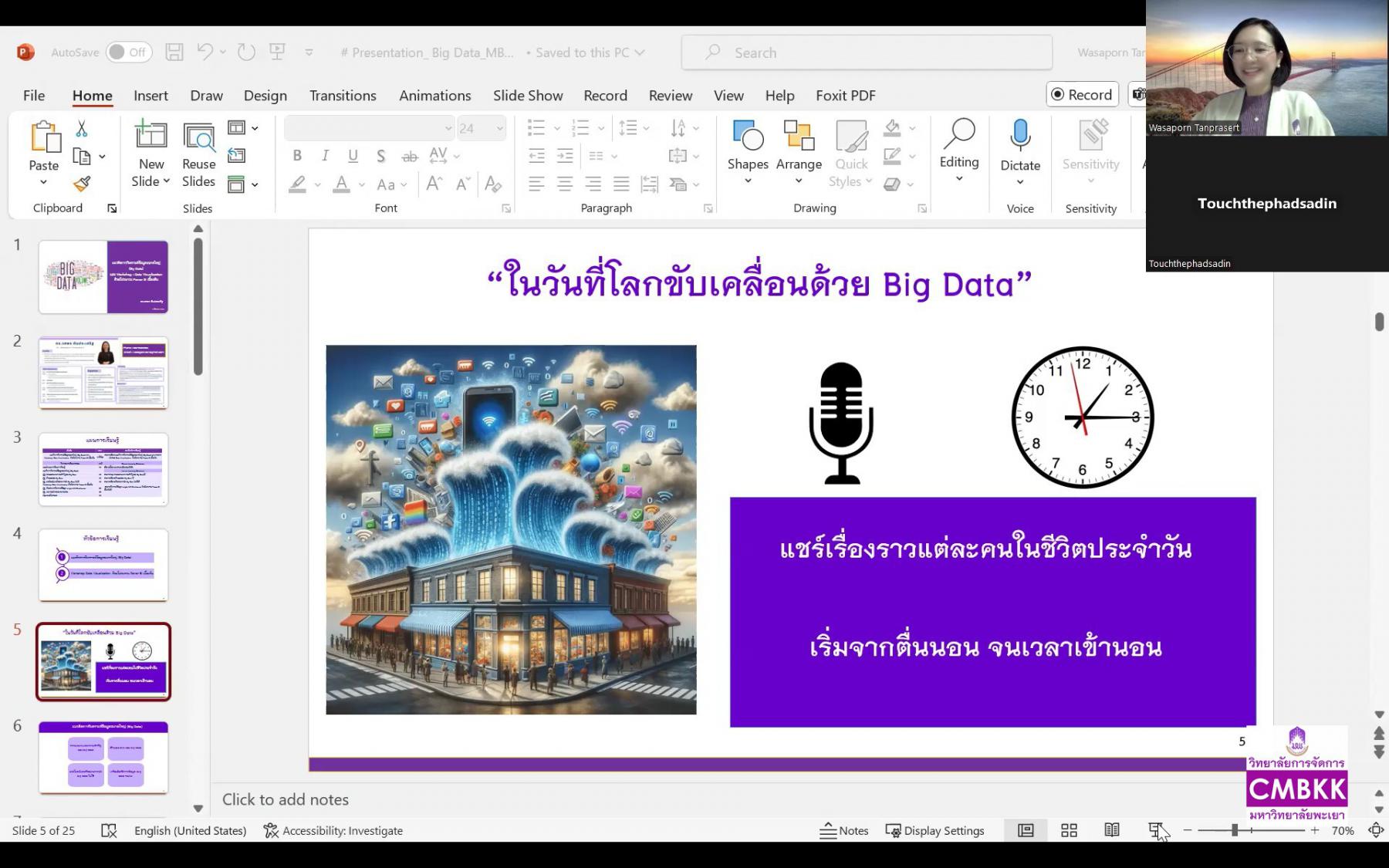Viewport: 1389px width, 868px height.
Task: Toggle Underline formatting
Action: pos(353,156)
